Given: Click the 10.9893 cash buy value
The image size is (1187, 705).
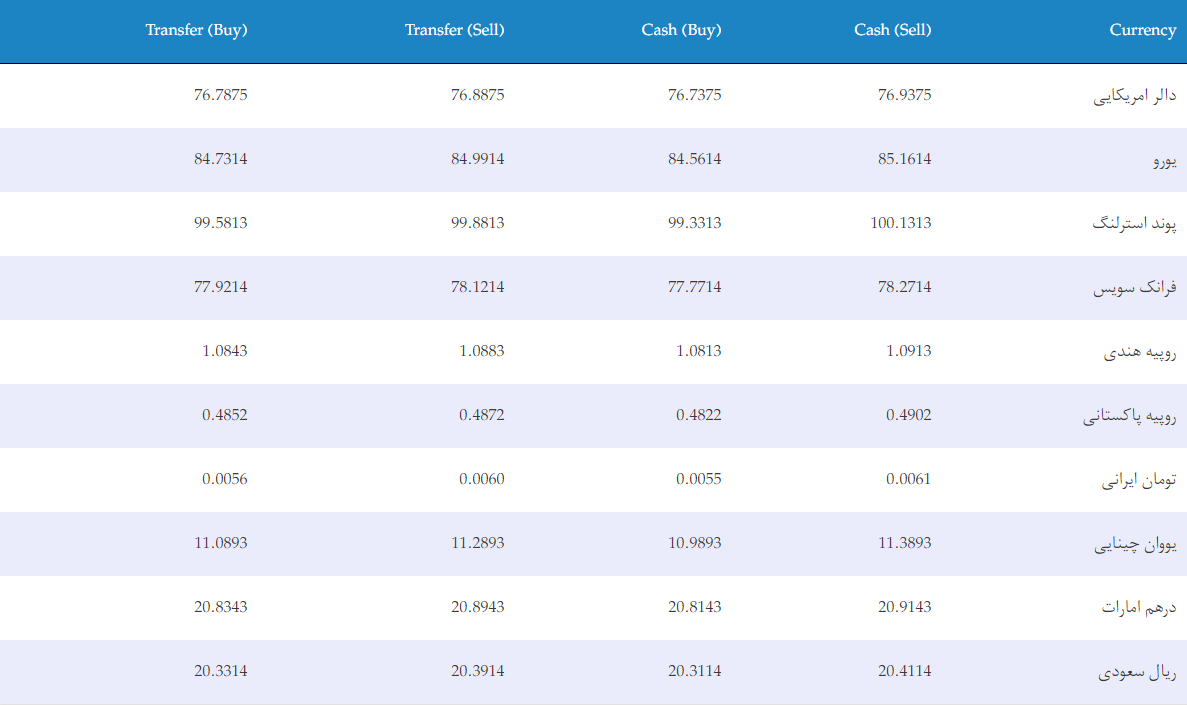Looking at the screenshot, I should pyautogui.click(x=694, y=543).
